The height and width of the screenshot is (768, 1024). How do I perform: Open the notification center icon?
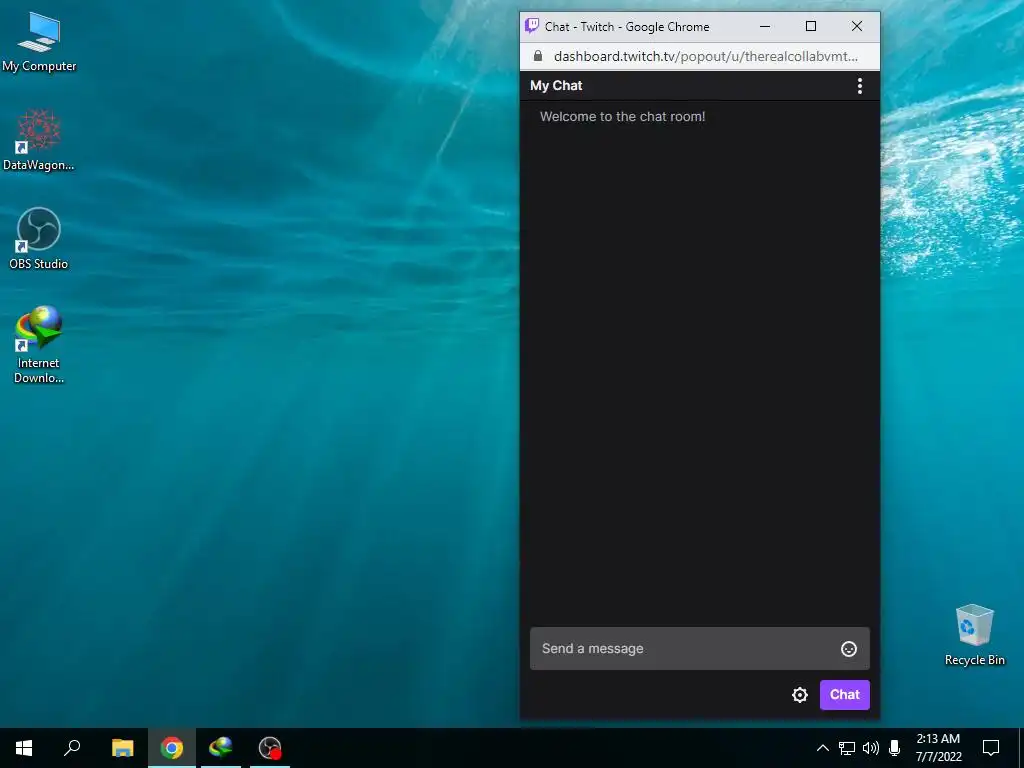(991, 748)
